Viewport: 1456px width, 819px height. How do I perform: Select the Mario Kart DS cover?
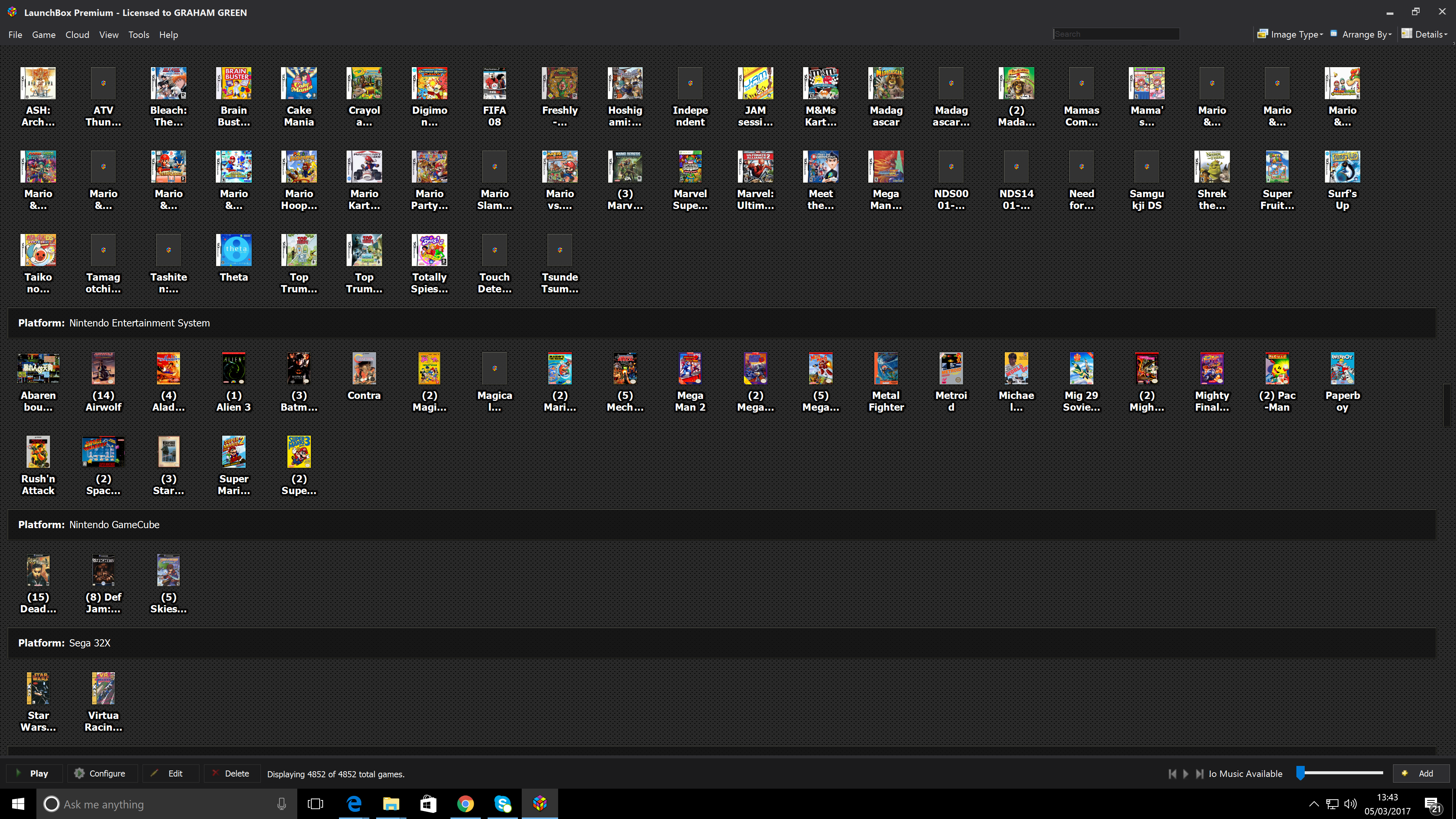pyautogui.click(x=364, y=166)
